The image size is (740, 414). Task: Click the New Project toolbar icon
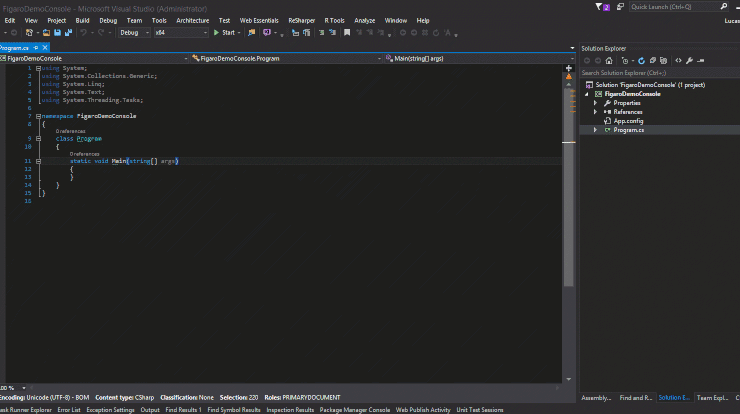(x=29, y=33)
